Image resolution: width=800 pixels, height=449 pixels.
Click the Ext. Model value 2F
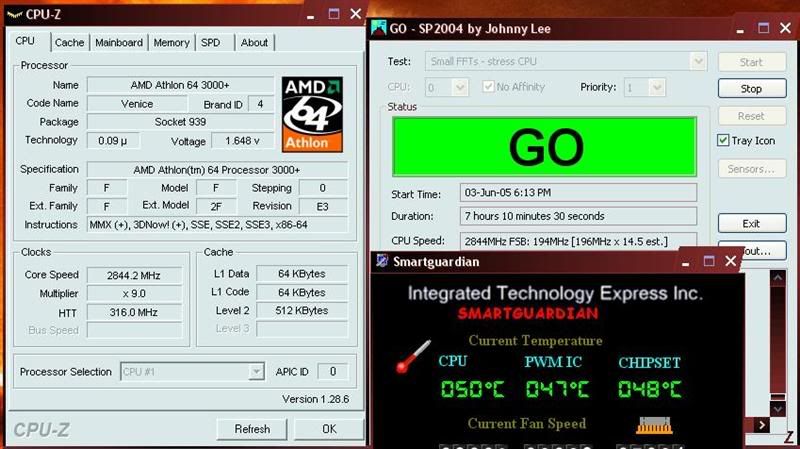[216, 207]
